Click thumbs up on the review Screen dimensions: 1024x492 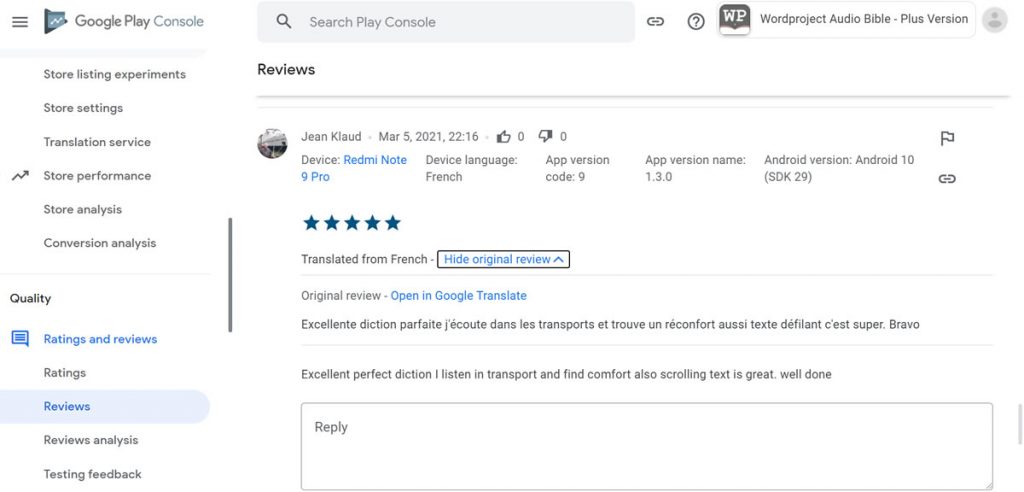504,136
